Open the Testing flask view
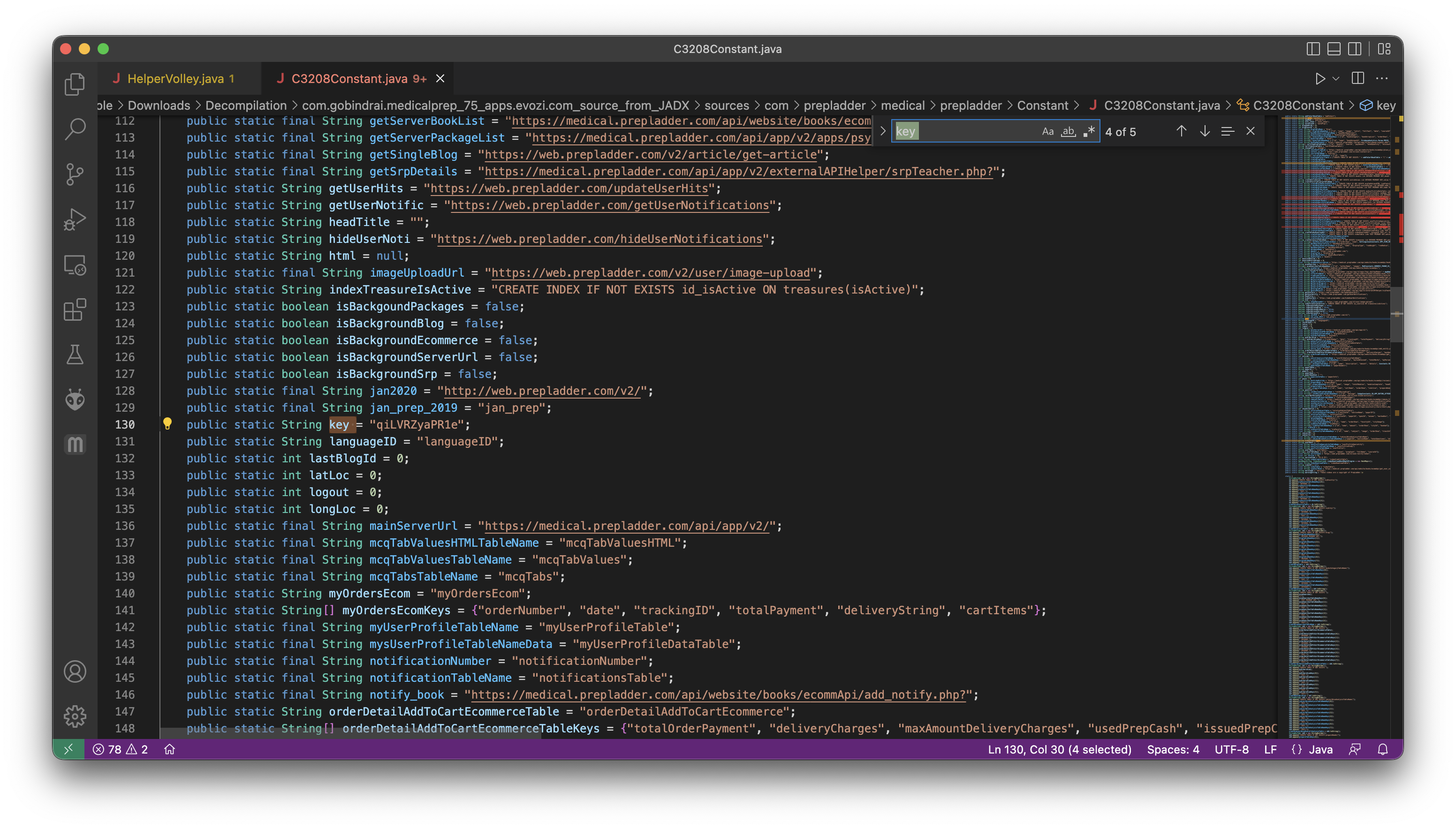The width and height of the screenshot is (1456, 829). click(75, 354)
